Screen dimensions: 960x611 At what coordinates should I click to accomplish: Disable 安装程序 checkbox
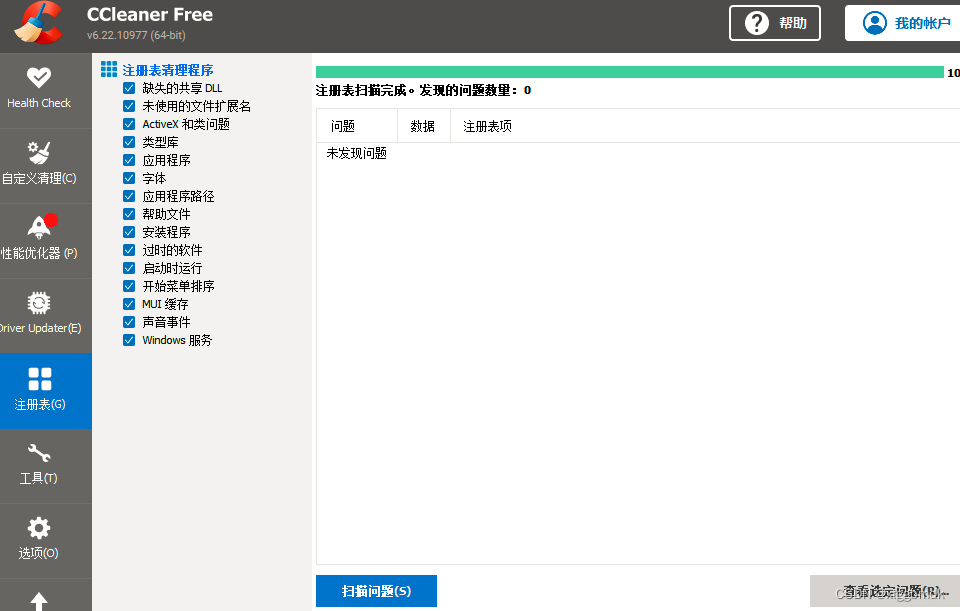point(129,232)
